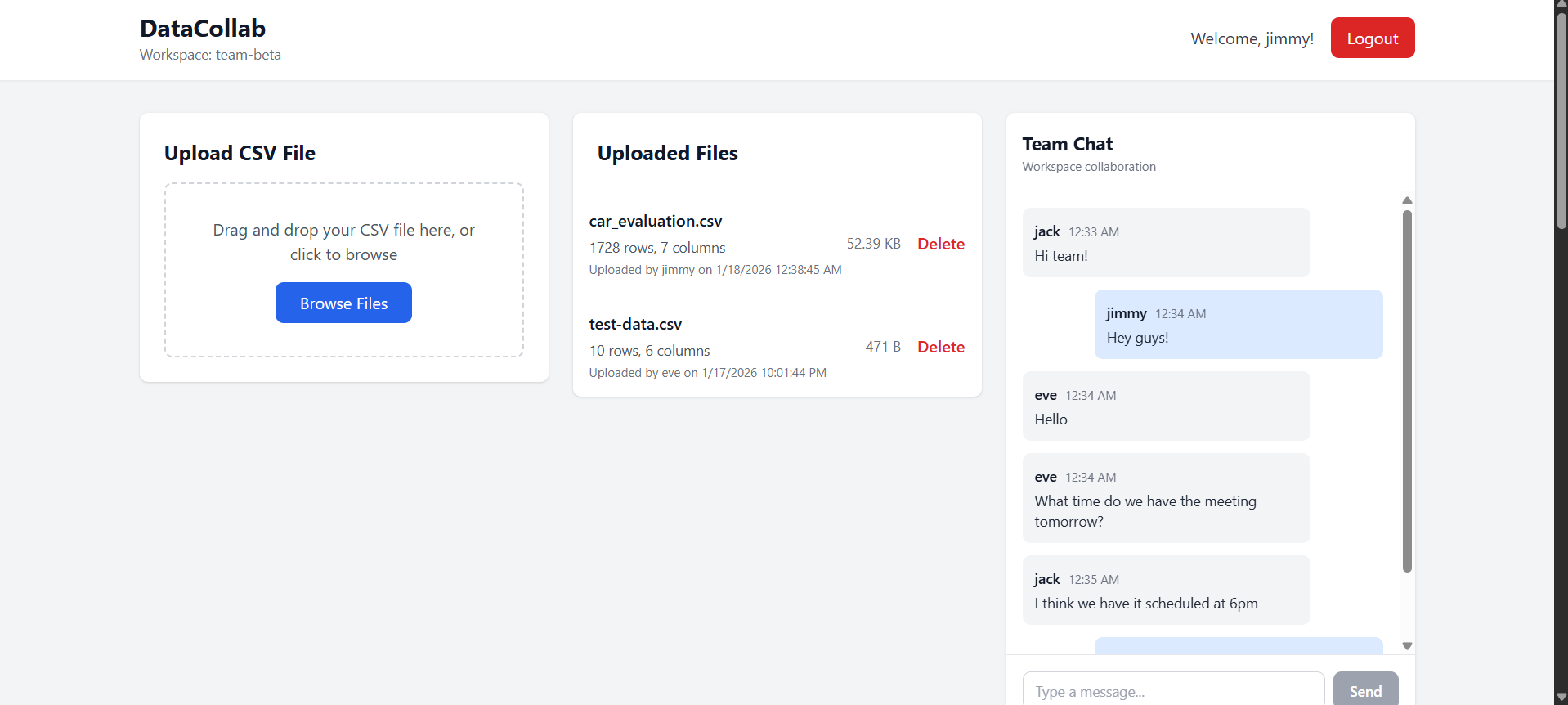Click the page scrollbar up arrow

[1561, 5]
